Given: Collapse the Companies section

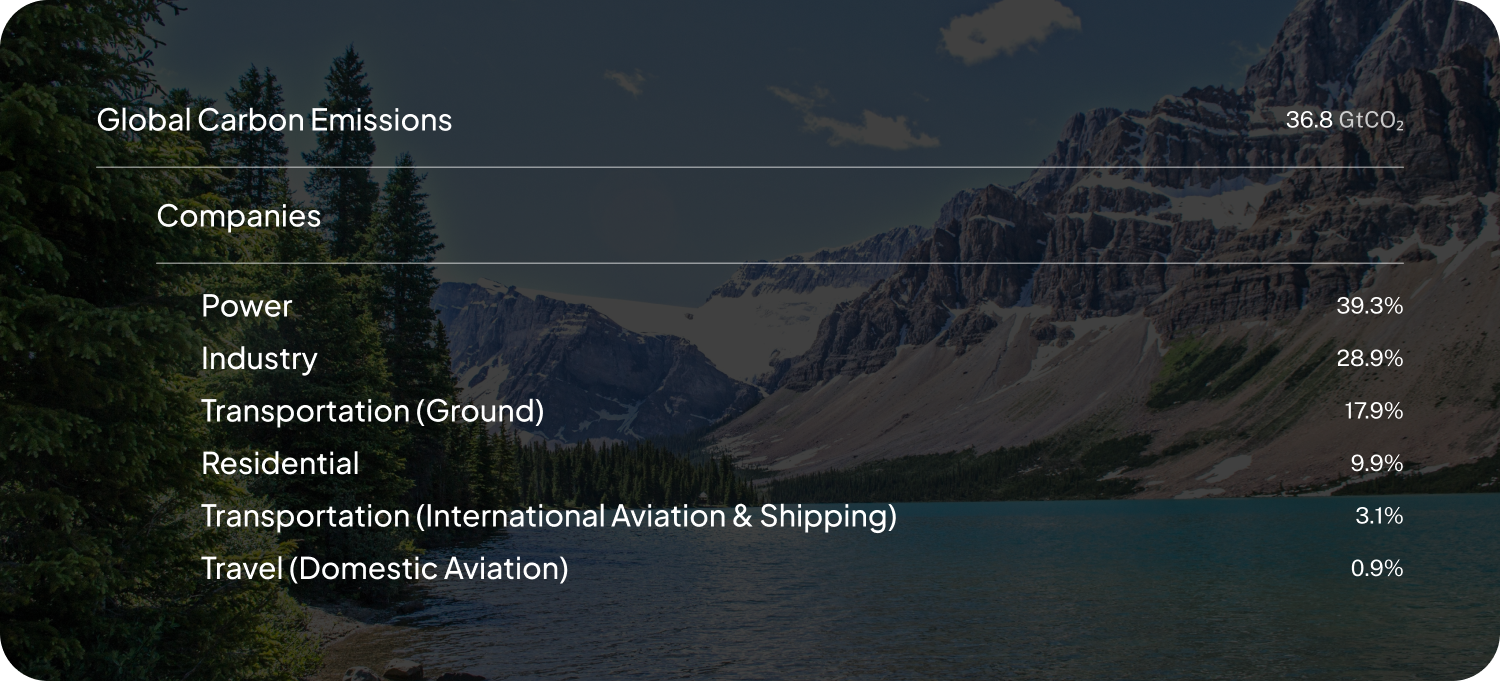Looking at the screenshot, I should point(239,216).
